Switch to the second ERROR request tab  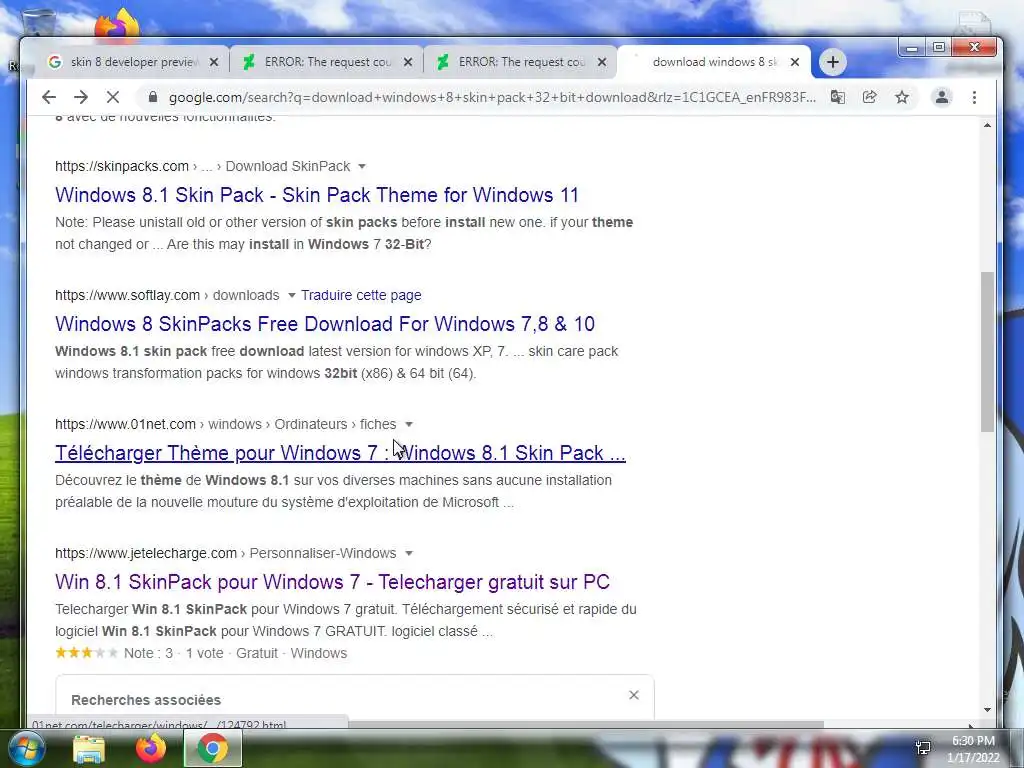click(520, 62)
